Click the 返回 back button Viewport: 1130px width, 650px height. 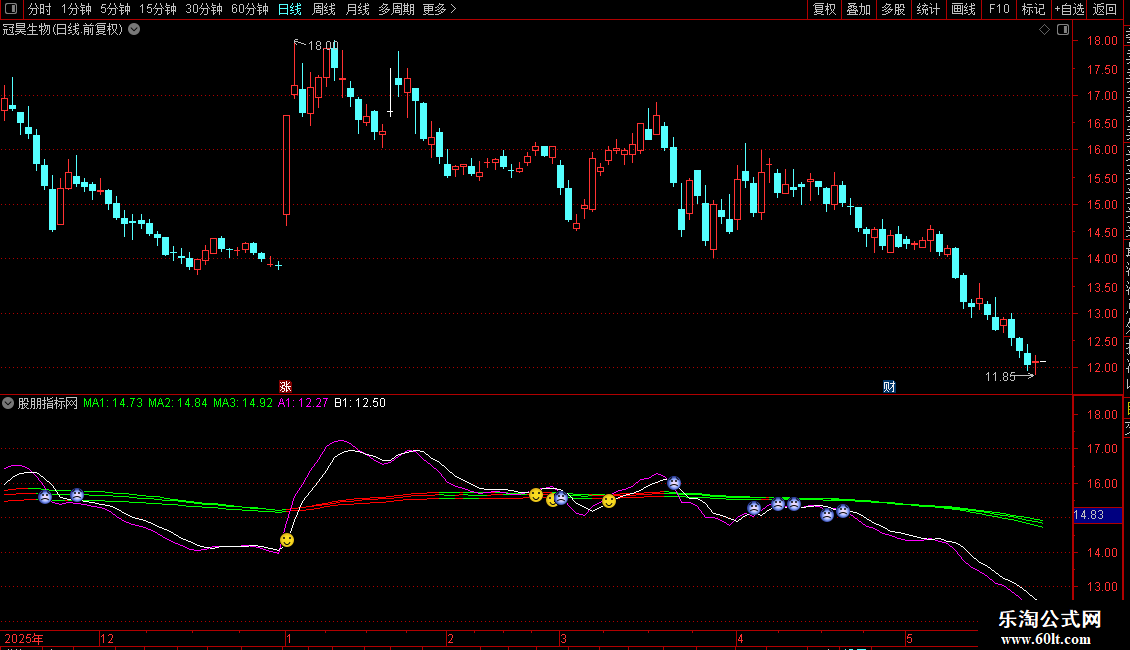[1105, 9]
